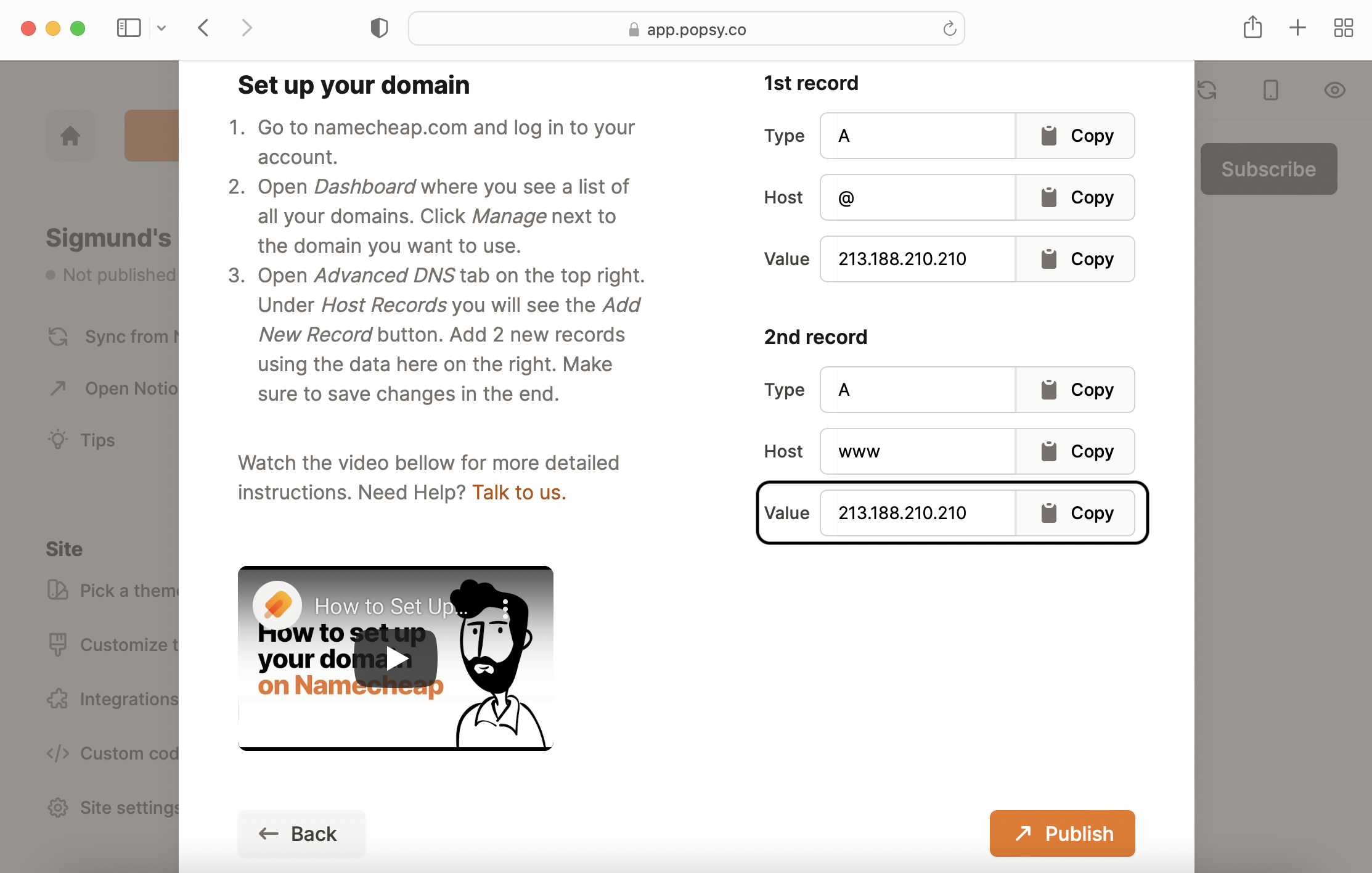Screen dimensions: 1372x873
Task: Copy the 1st record Type value
Action: (x=1076, y=136)
